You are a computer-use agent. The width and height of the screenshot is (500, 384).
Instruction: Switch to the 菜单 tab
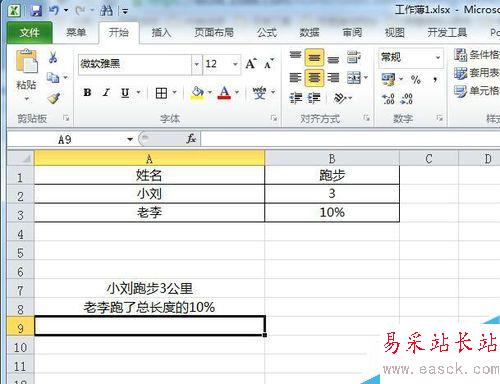coord(76,33)
